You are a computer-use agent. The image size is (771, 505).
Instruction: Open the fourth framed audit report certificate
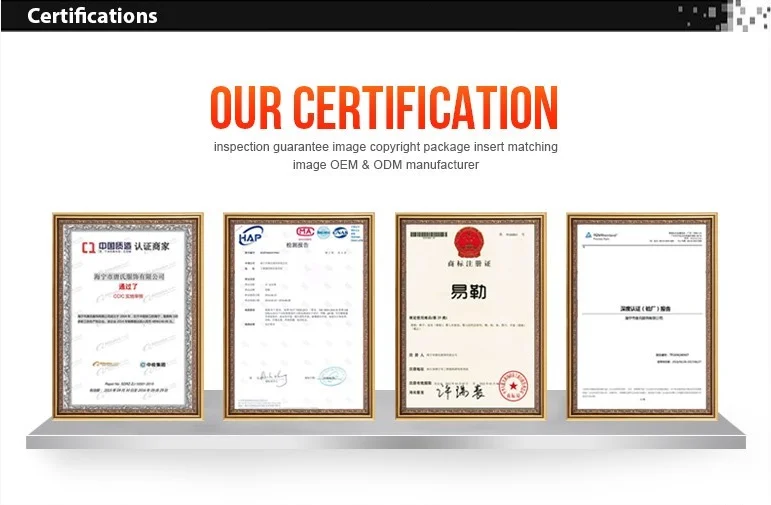[642, 316]
